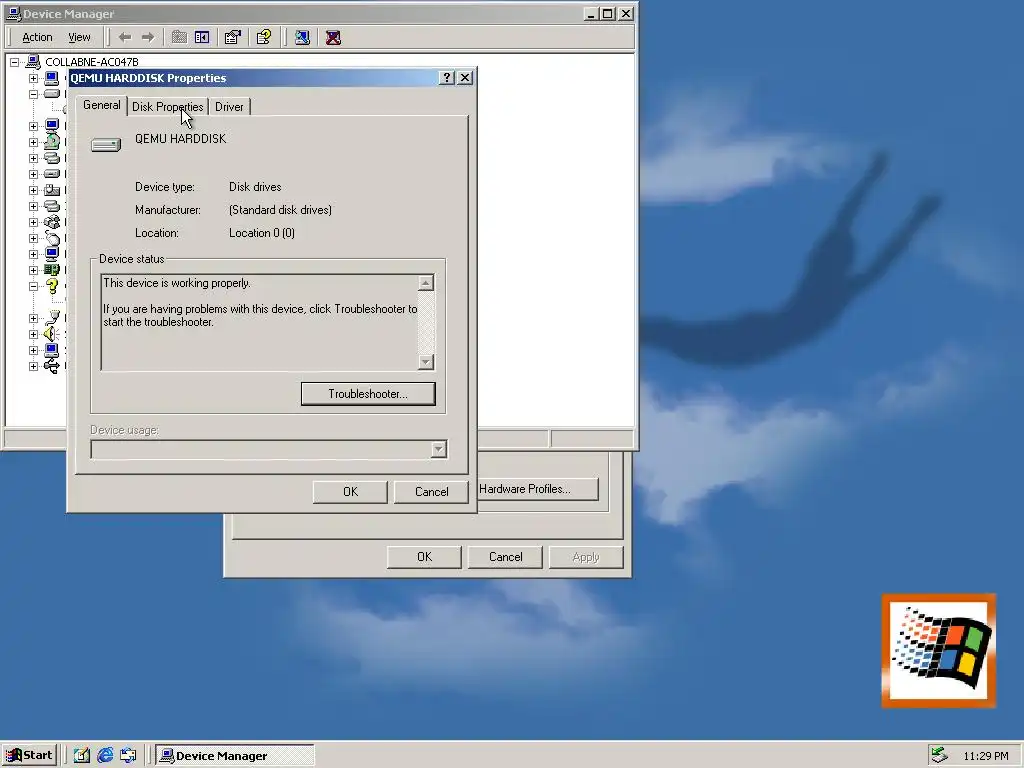Select the USB controllers trident icon in the tree
The image size is (1024, 768).
(52, 366)
